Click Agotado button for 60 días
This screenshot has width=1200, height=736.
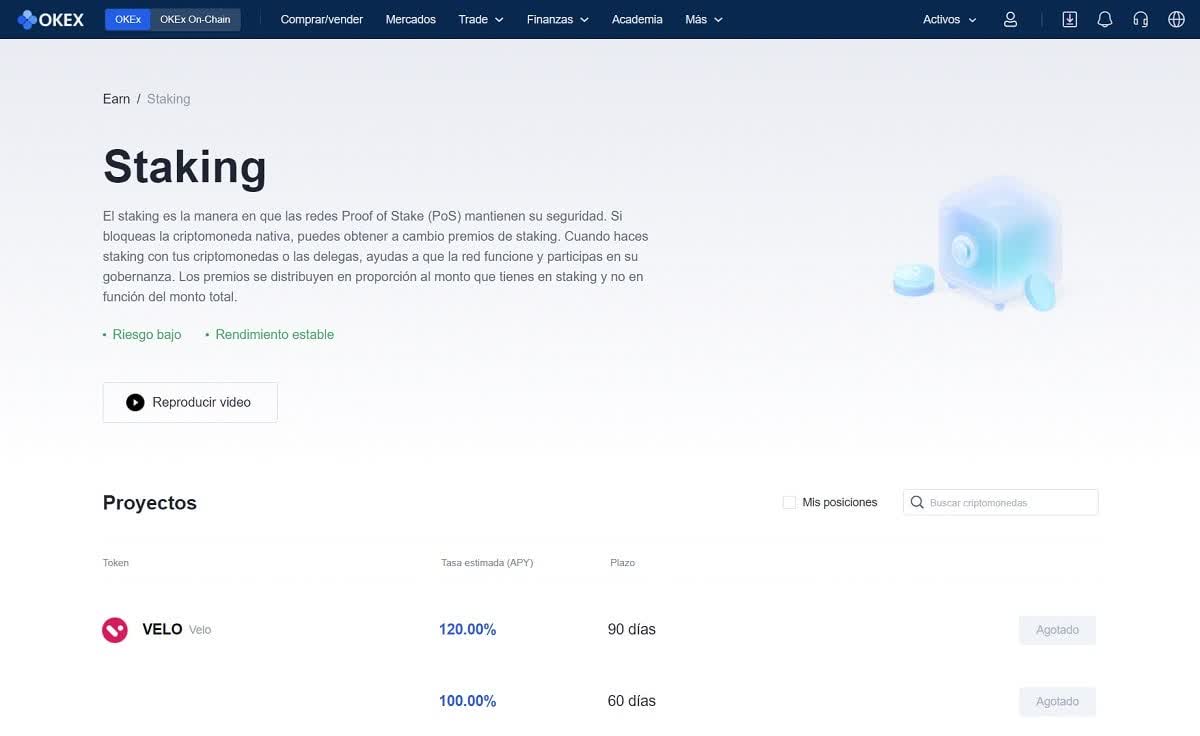[x=1057, y=701]
